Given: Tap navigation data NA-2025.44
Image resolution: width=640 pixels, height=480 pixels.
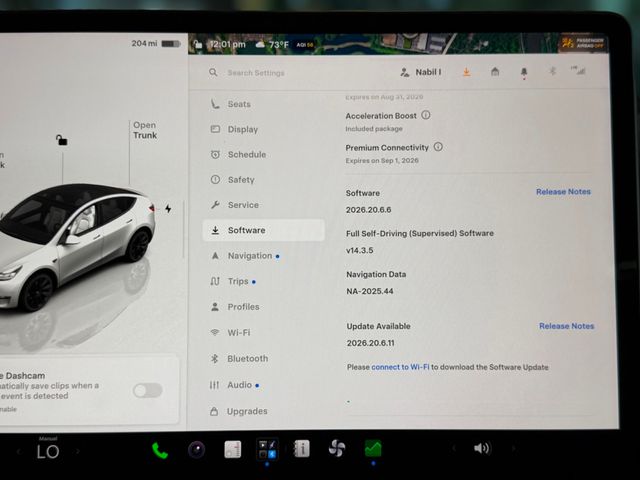Looking at the screenshot, I should tap(370, 291).
